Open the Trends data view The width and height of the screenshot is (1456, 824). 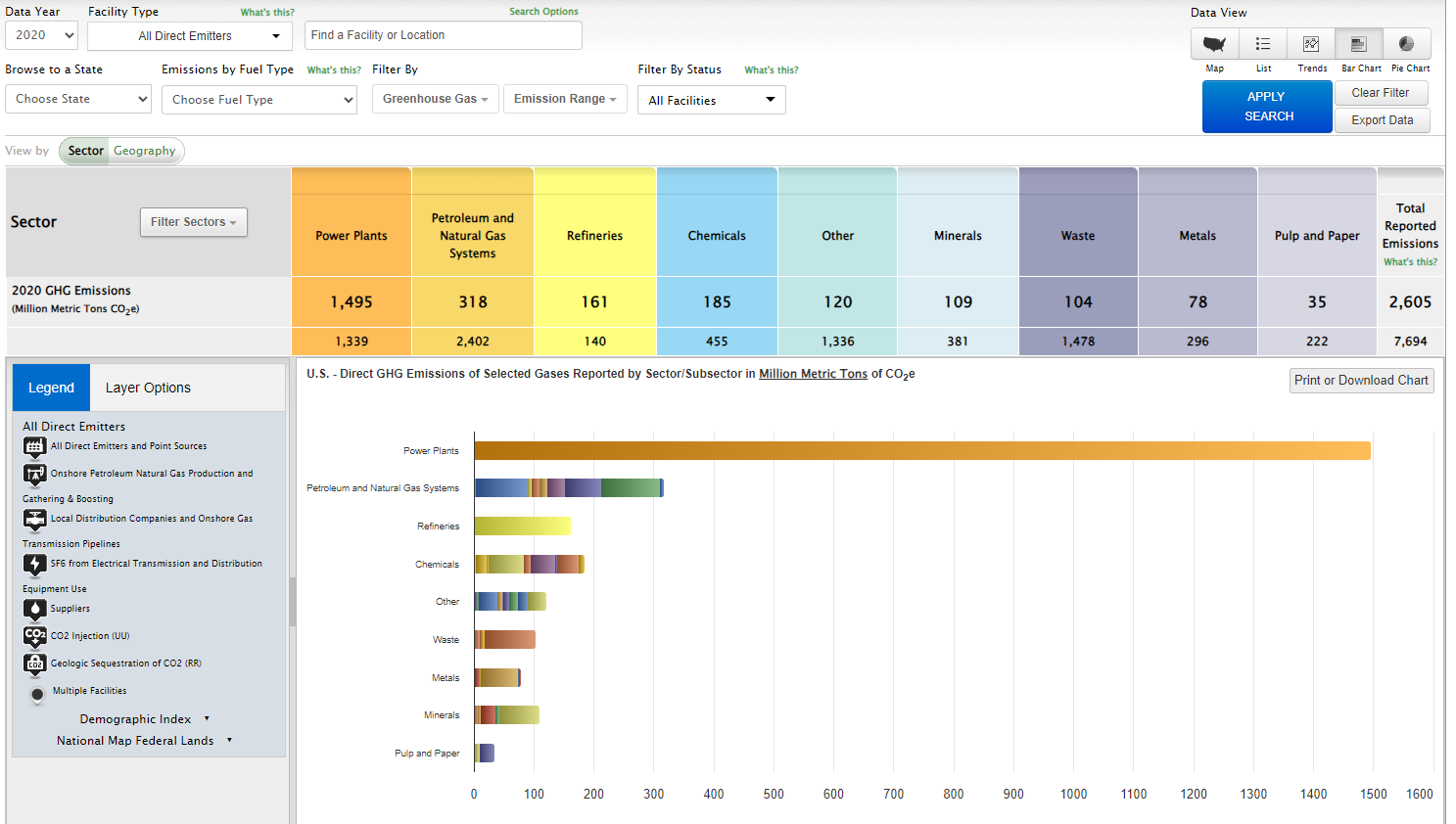pos(1311,44)
